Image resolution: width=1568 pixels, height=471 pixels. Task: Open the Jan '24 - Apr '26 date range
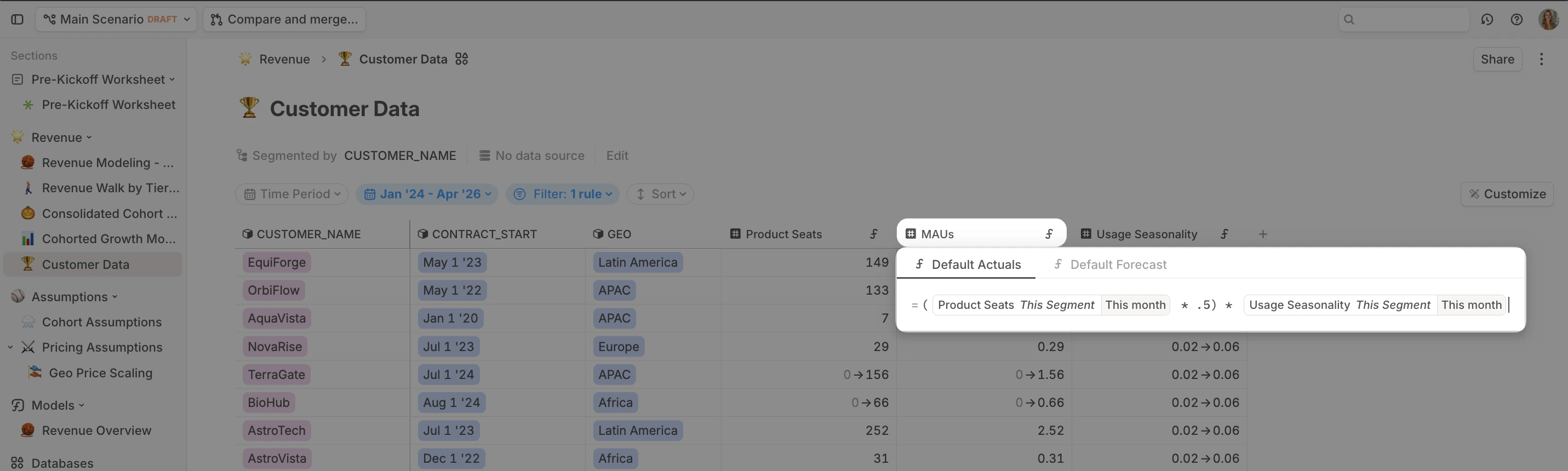point(427,194)
